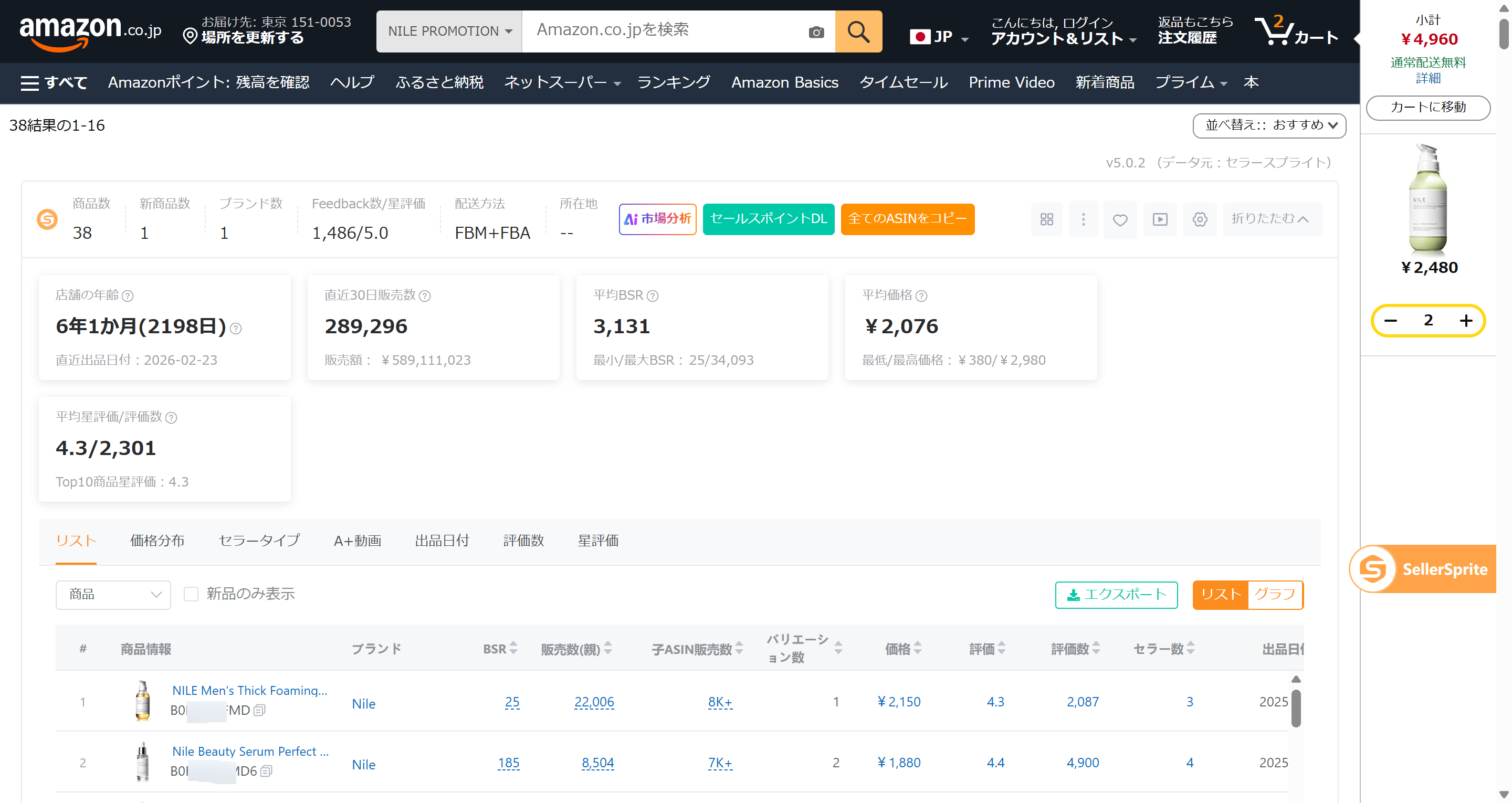Switch to セラータイプ tab

[259, 541]
